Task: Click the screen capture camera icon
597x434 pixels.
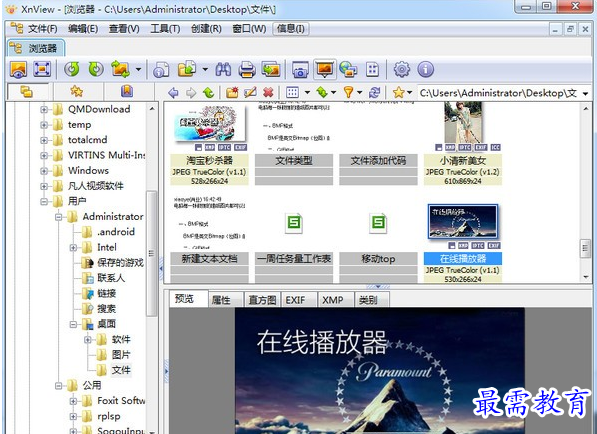Action: pos(300,70)
